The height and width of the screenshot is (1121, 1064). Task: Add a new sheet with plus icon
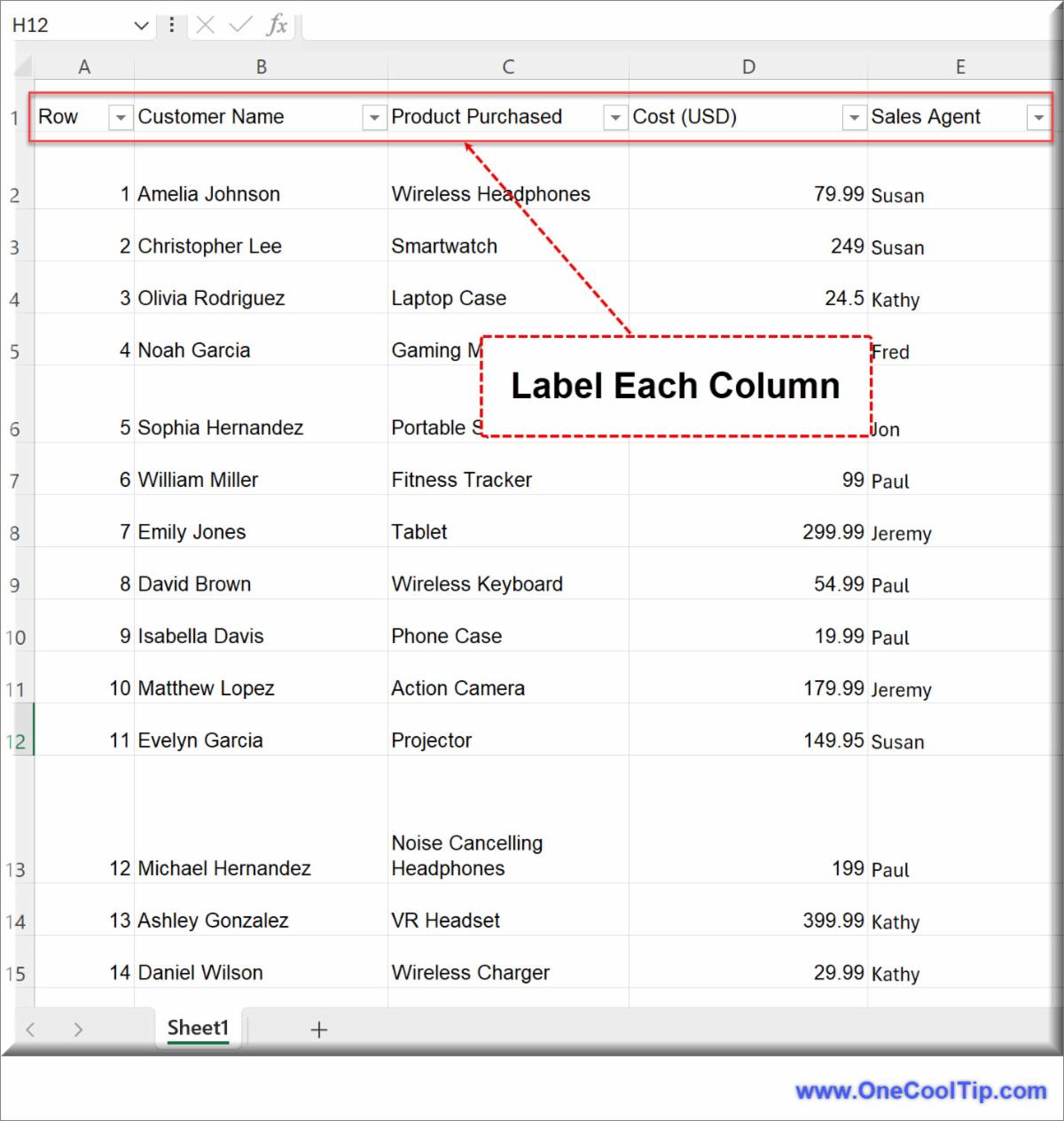[x=319, y=1029]
